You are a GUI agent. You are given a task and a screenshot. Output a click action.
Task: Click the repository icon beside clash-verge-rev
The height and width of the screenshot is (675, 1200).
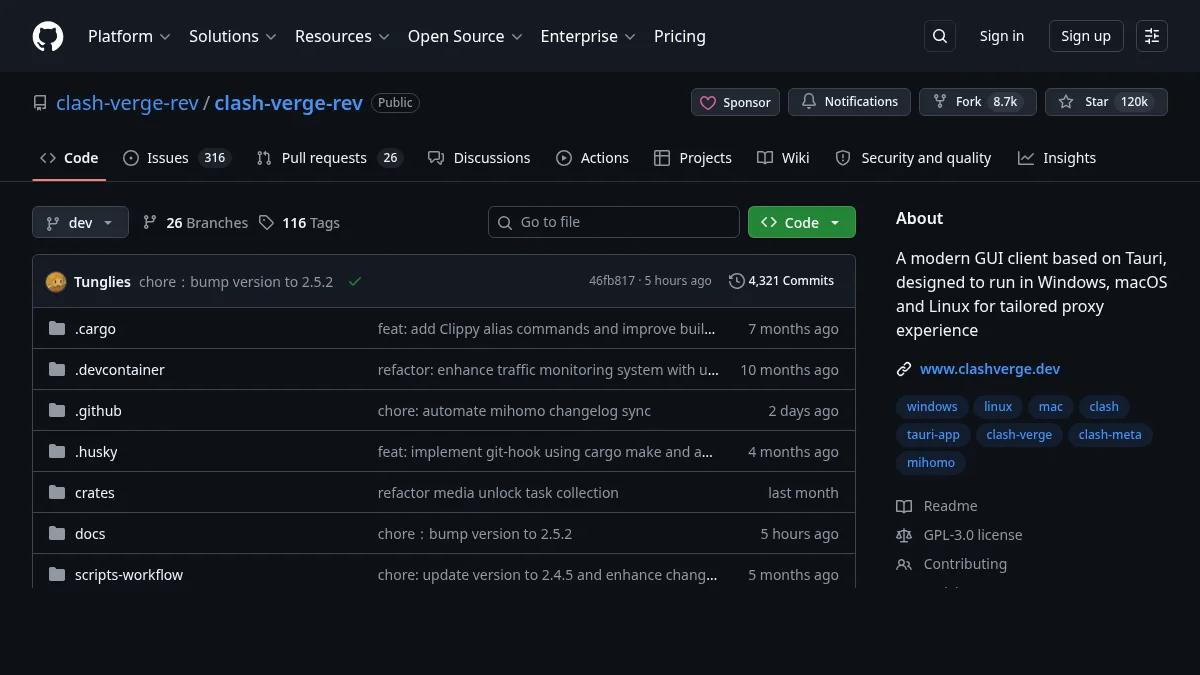[x=40, y=103]
